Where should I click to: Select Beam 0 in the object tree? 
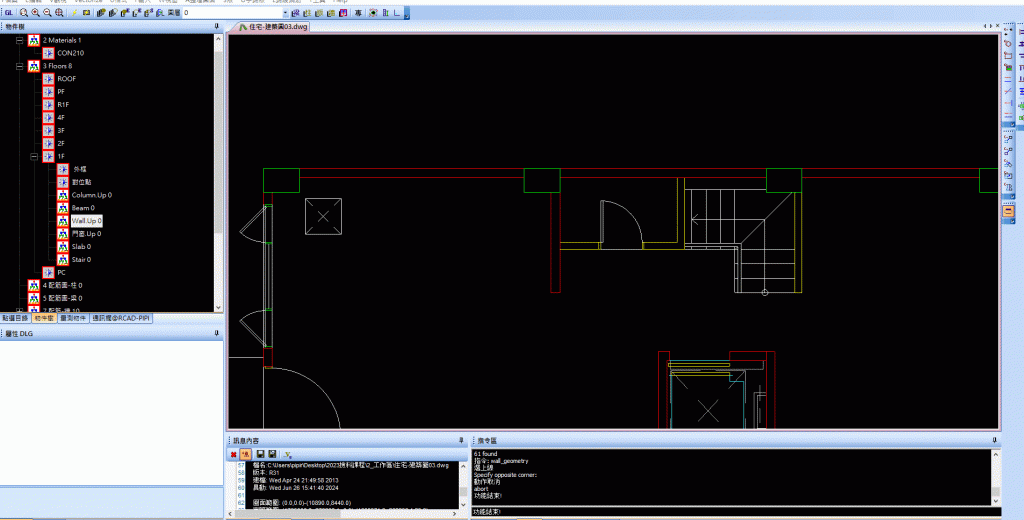[82, 208]
